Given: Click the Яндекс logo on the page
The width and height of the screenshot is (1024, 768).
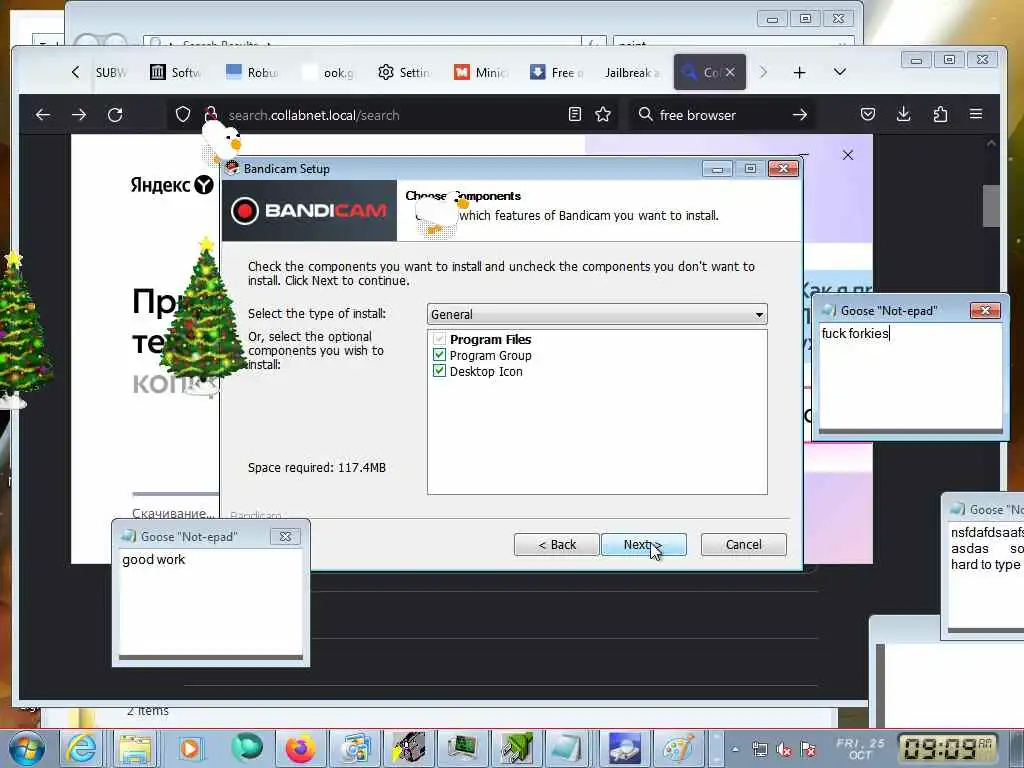Looking at the screenshot, I should pyautogui.click(x=172, y=185).
